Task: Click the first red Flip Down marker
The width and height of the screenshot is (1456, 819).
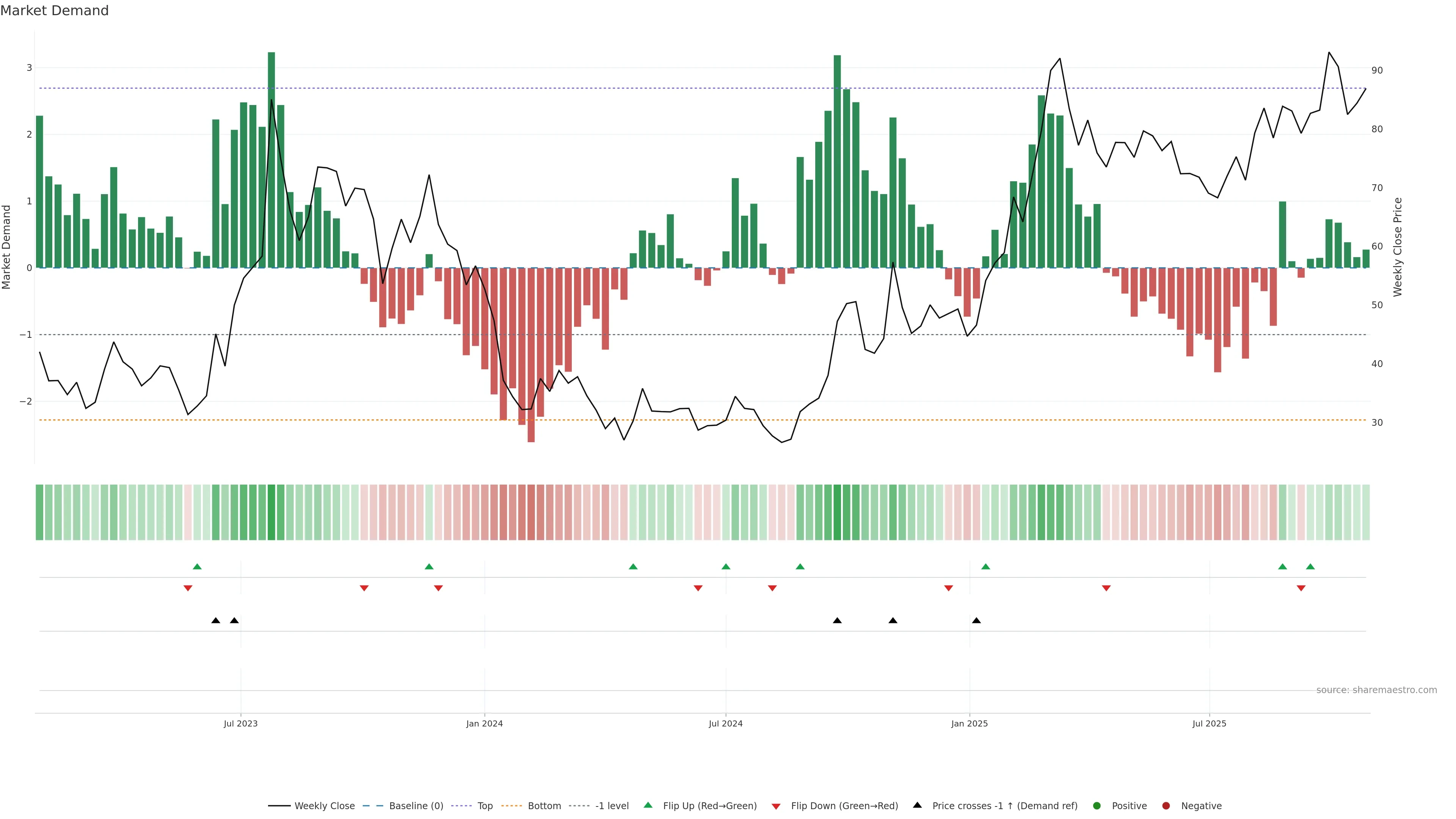Action: point(188,588)
